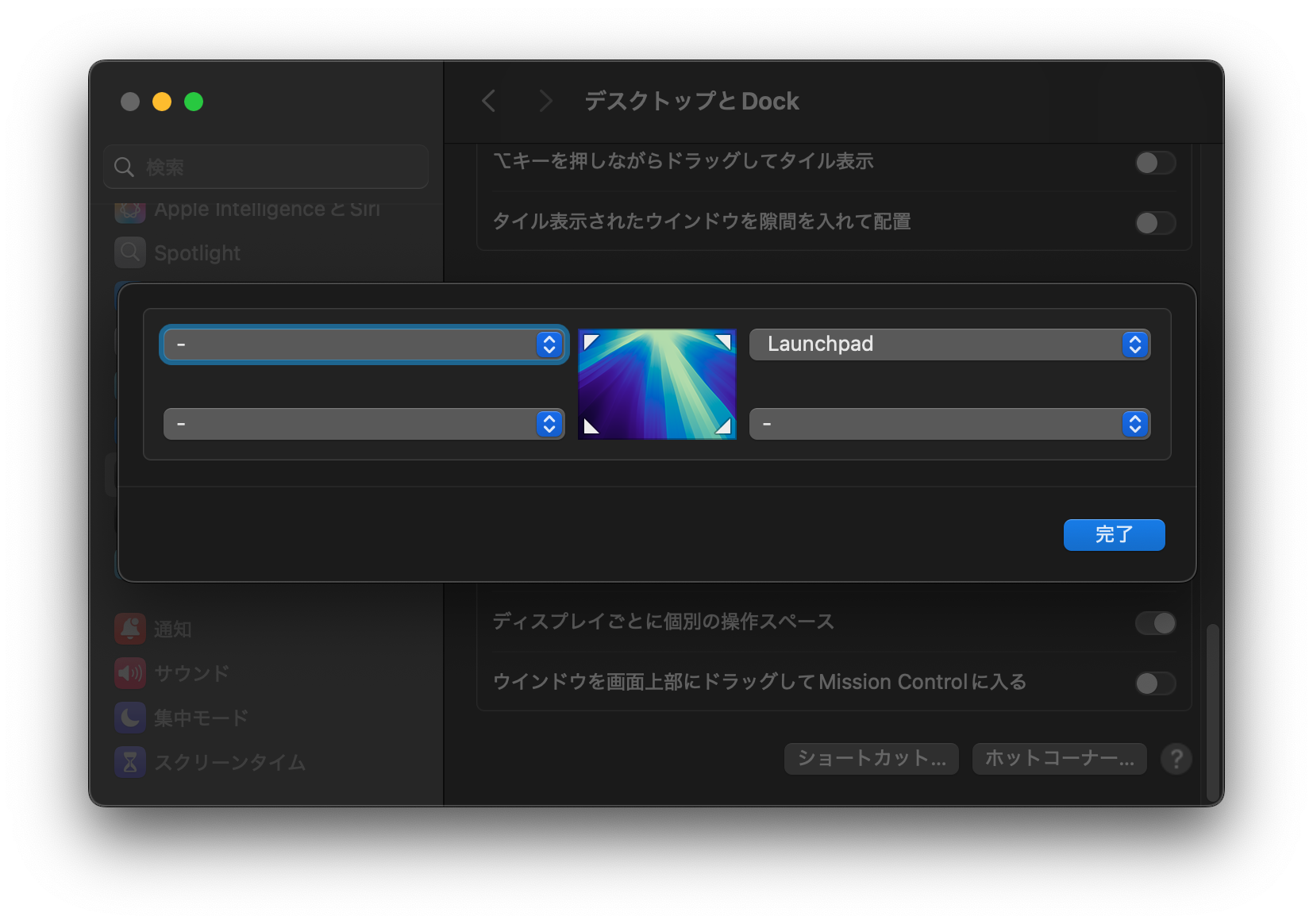
Task: Open the Launchpad hot corner dropdown
Action: click(949, 344)
